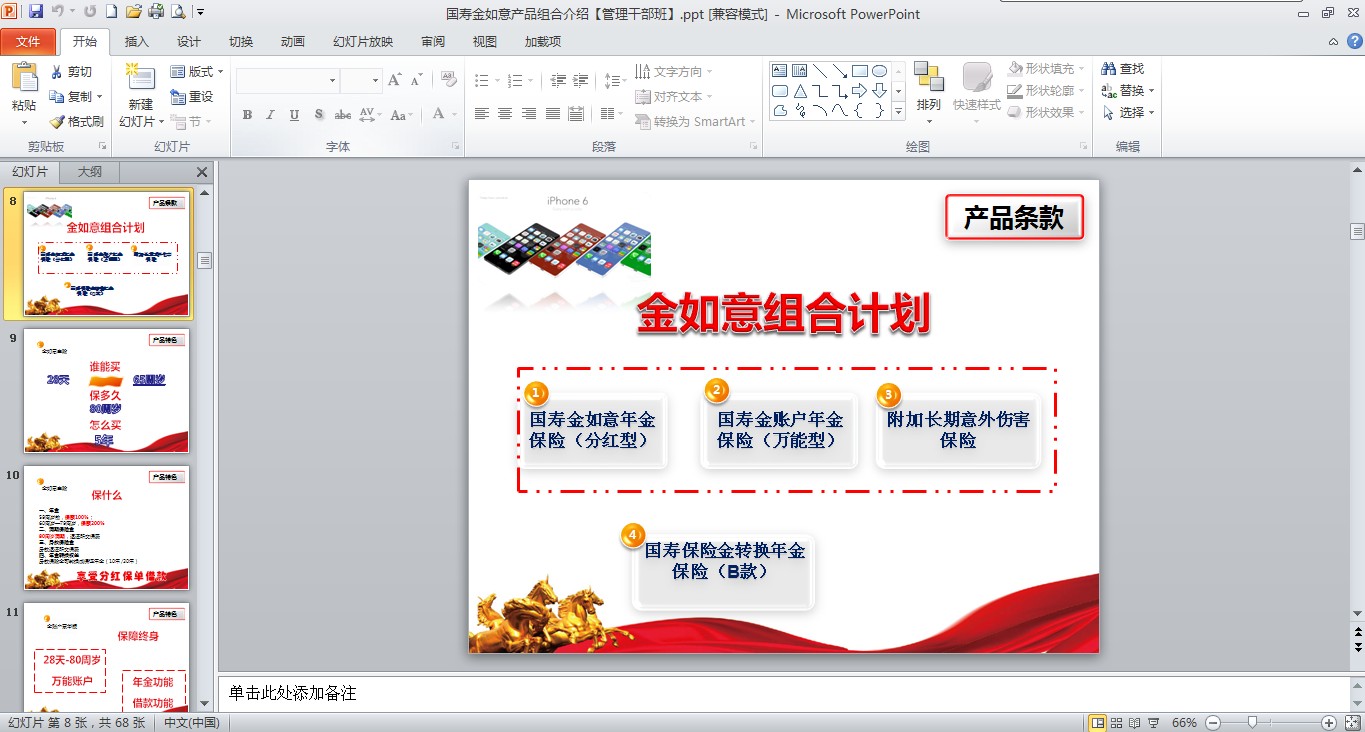
Task: Expand the shapes gallery More arrow
Action: pyautogui.click(x=898, y=112)
